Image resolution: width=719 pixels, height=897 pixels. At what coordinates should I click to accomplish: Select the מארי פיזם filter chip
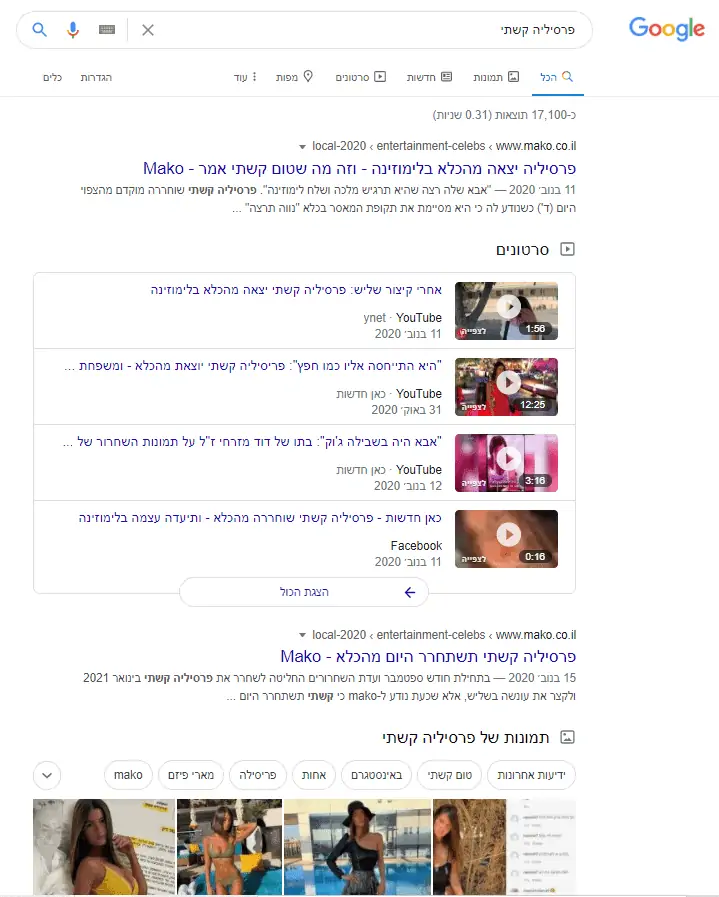(190, 775)
